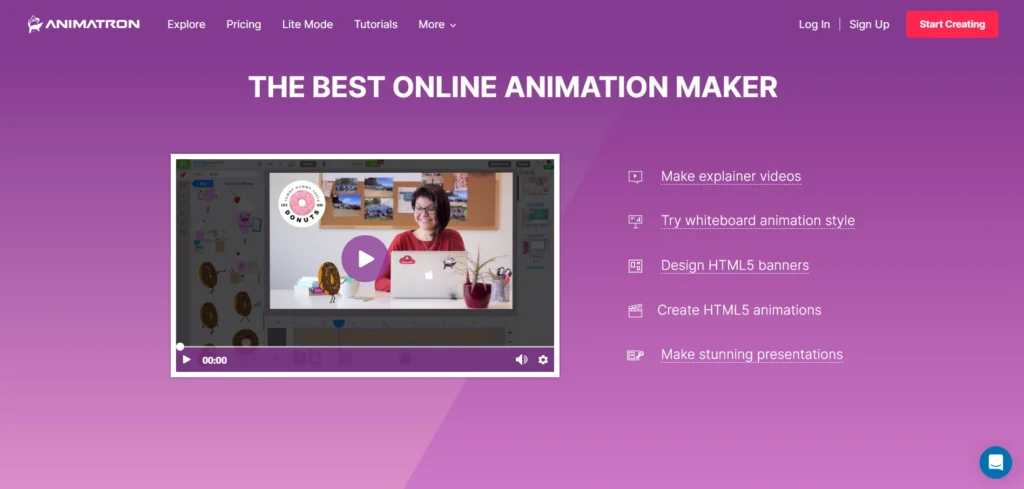
Task: Open the video settings gear
Action: tap(543, 360)
